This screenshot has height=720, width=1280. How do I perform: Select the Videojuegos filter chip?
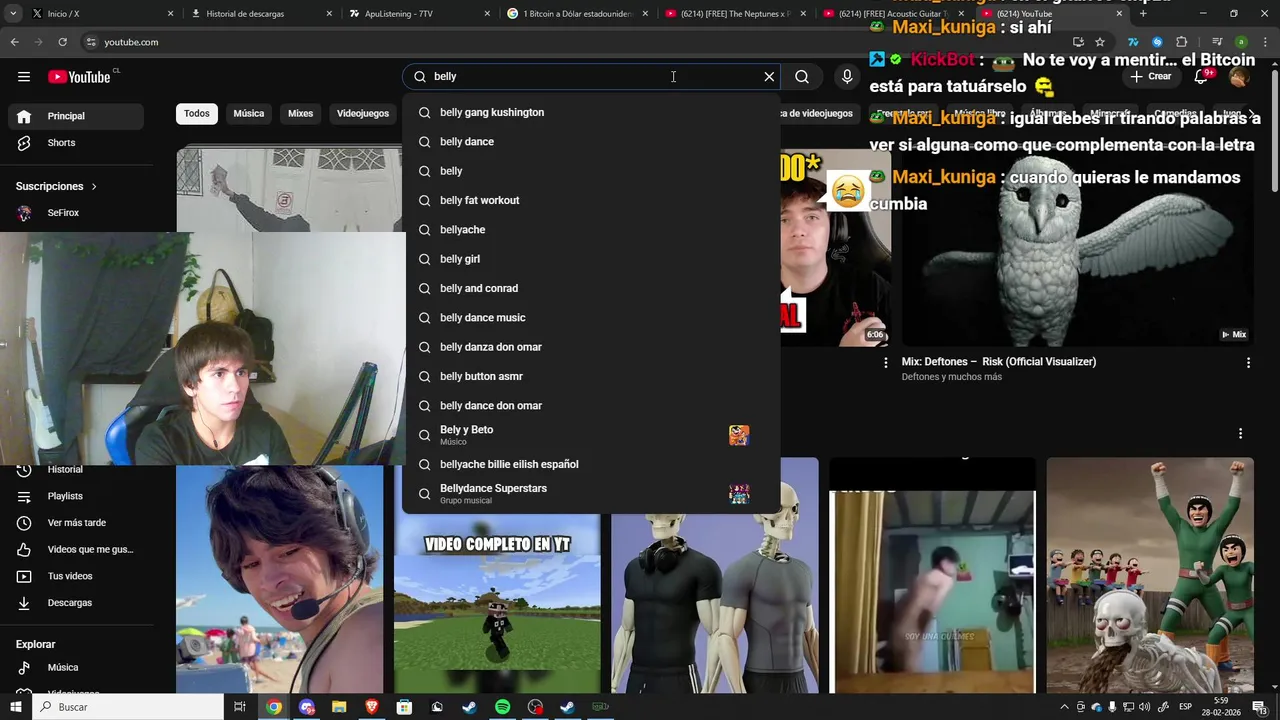tap(363, 114)
